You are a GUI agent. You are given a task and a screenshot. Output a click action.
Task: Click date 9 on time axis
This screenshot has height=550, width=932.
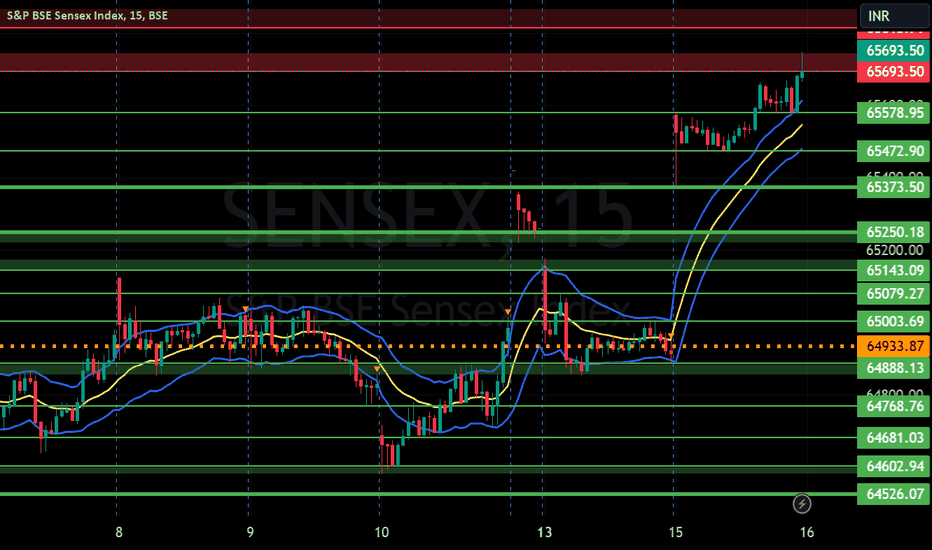tap(250, 532)
